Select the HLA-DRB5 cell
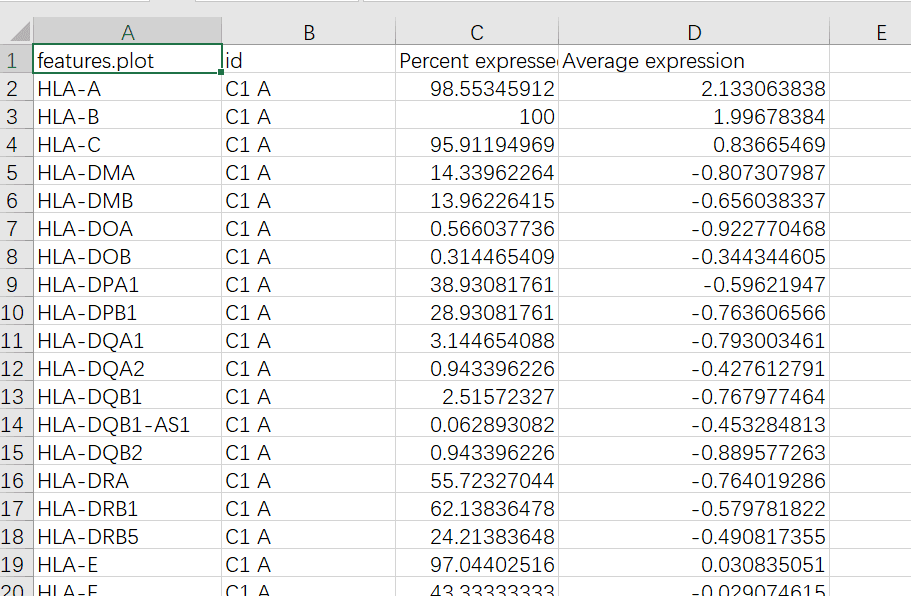The height and width of the screenshot is (596, 911). click(127, 536)
